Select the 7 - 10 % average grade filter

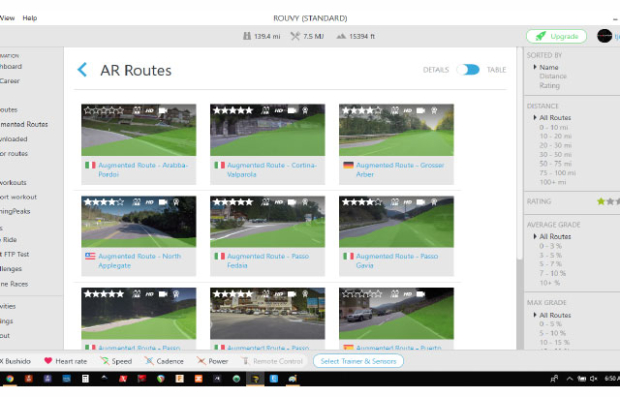pyautogui.click(x=552, y=273)
